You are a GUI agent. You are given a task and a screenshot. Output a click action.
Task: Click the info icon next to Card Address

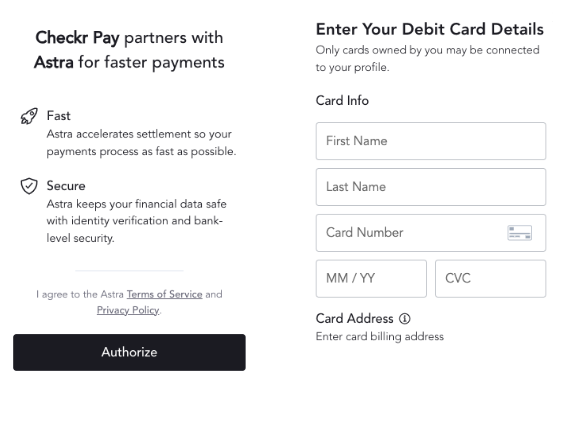404,319
